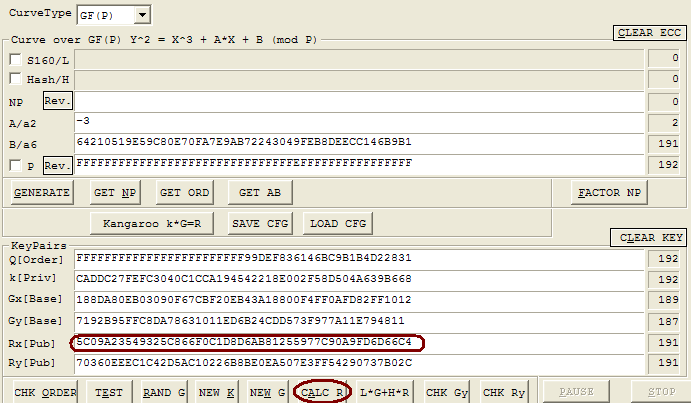Click the CHK Ry button
691x403 pixels.
[504, 392]
